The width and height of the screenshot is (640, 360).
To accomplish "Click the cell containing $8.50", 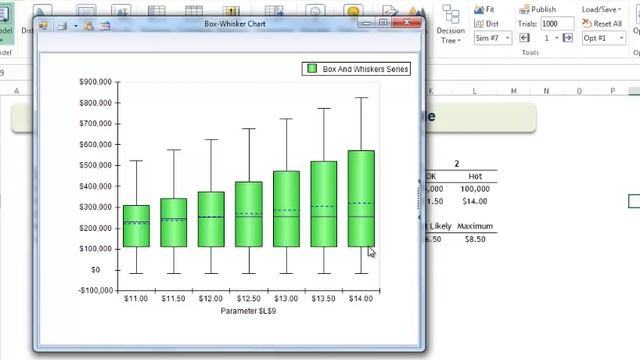I will (x=475, y=239).
